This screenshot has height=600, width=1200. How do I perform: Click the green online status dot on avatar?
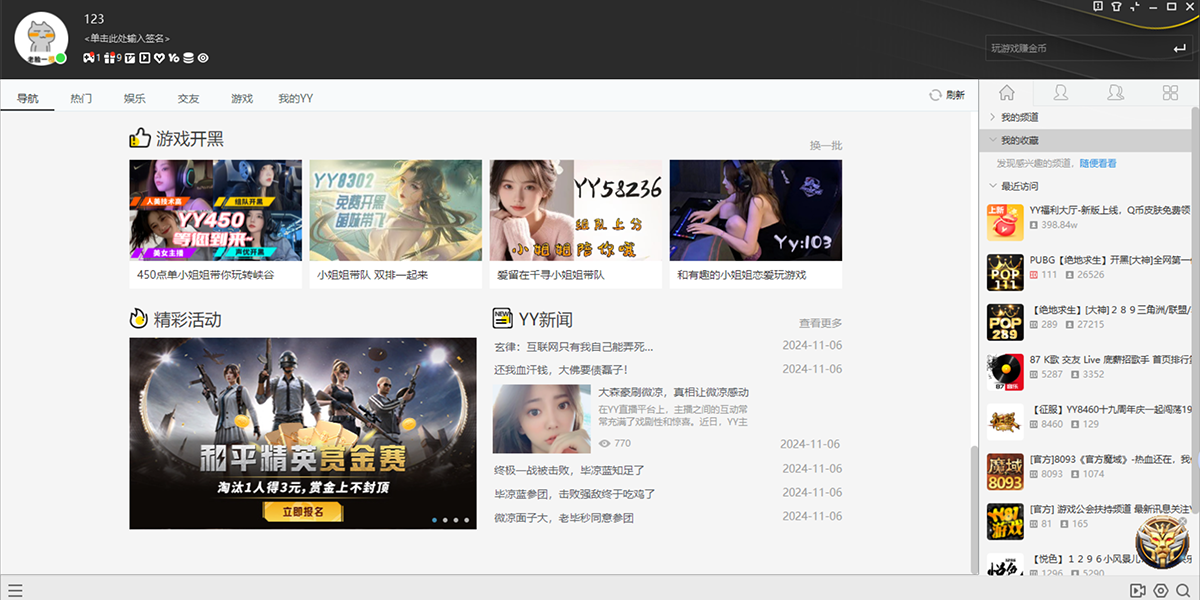coord(59,58)
